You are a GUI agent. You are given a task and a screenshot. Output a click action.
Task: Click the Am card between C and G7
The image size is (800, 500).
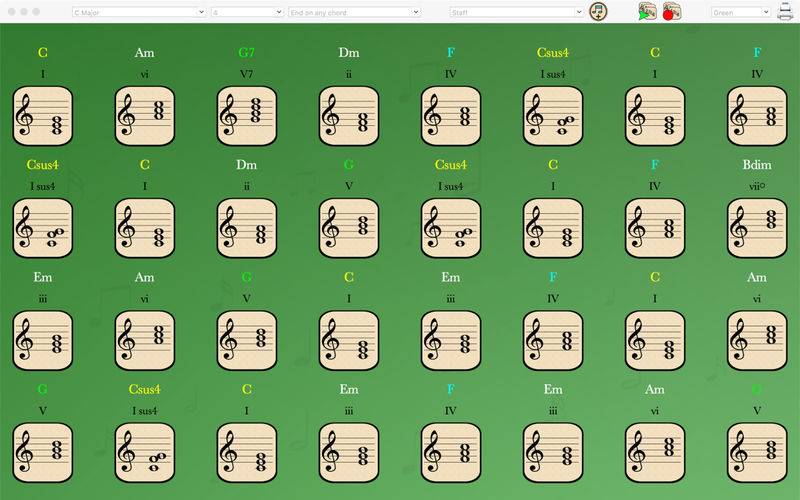[x=145, y=116]
